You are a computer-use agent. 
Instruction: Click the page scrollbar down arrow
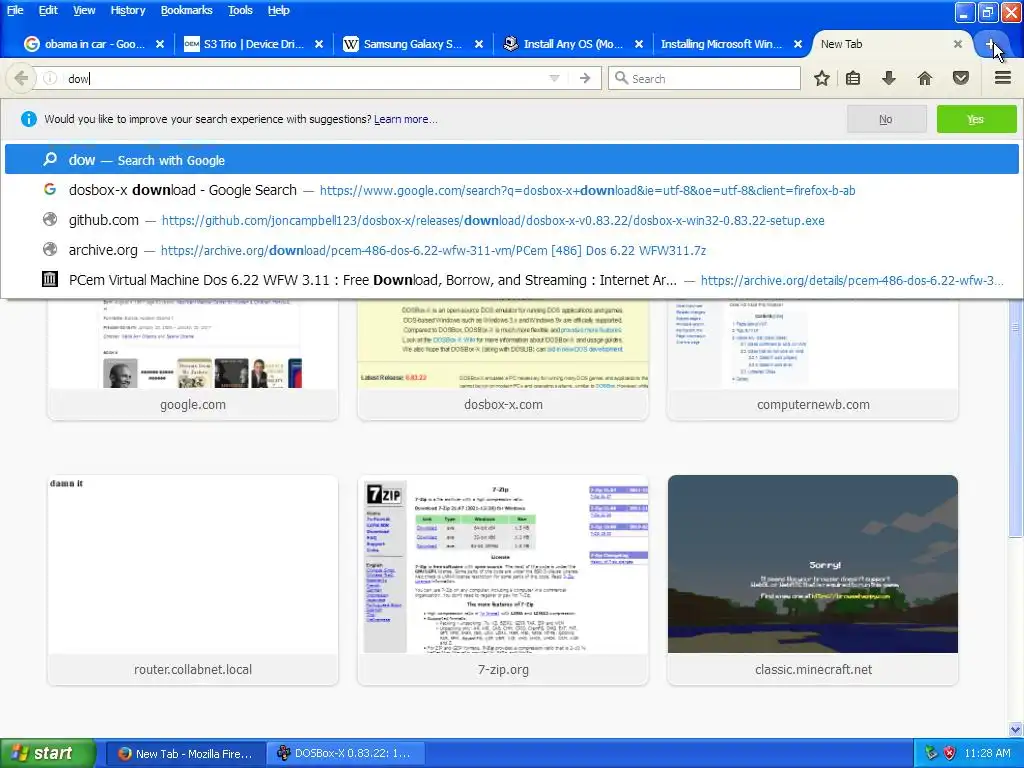1015,729
